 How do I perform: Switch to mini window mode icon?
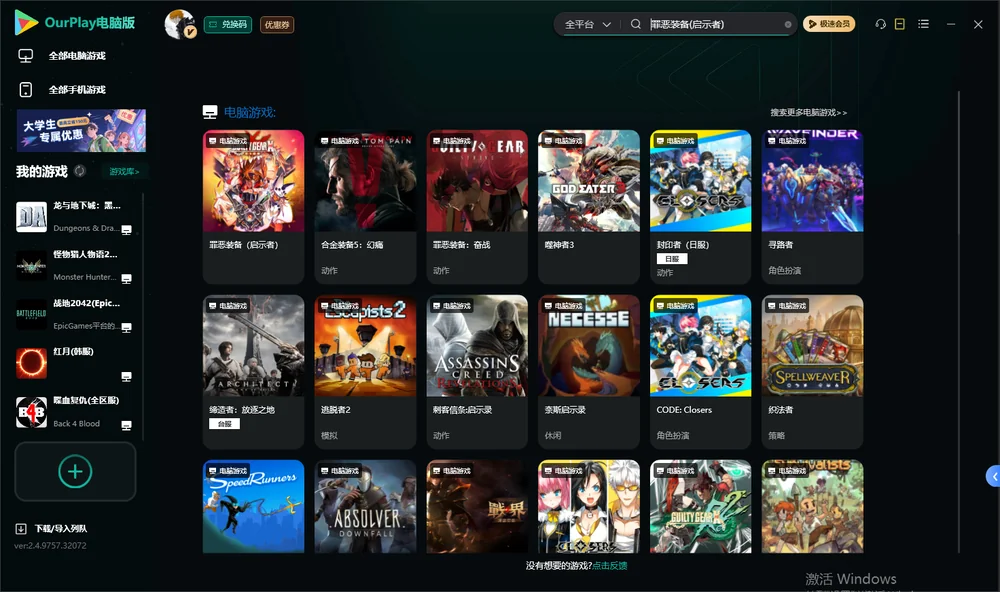tap(900, 24)
